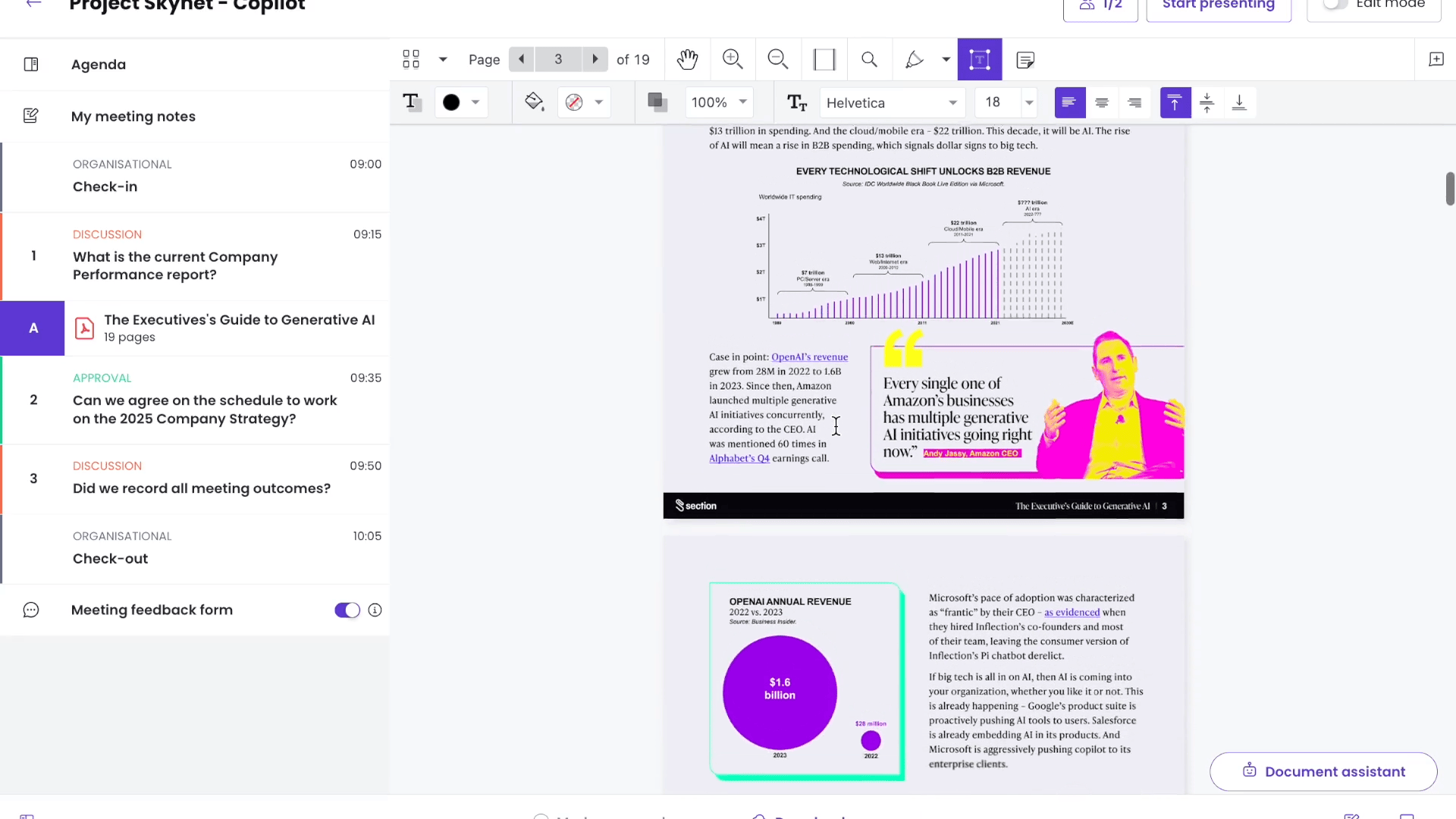Click the zoom in magnifier icon
1456x819 pixels.
(x=733, y=59)
